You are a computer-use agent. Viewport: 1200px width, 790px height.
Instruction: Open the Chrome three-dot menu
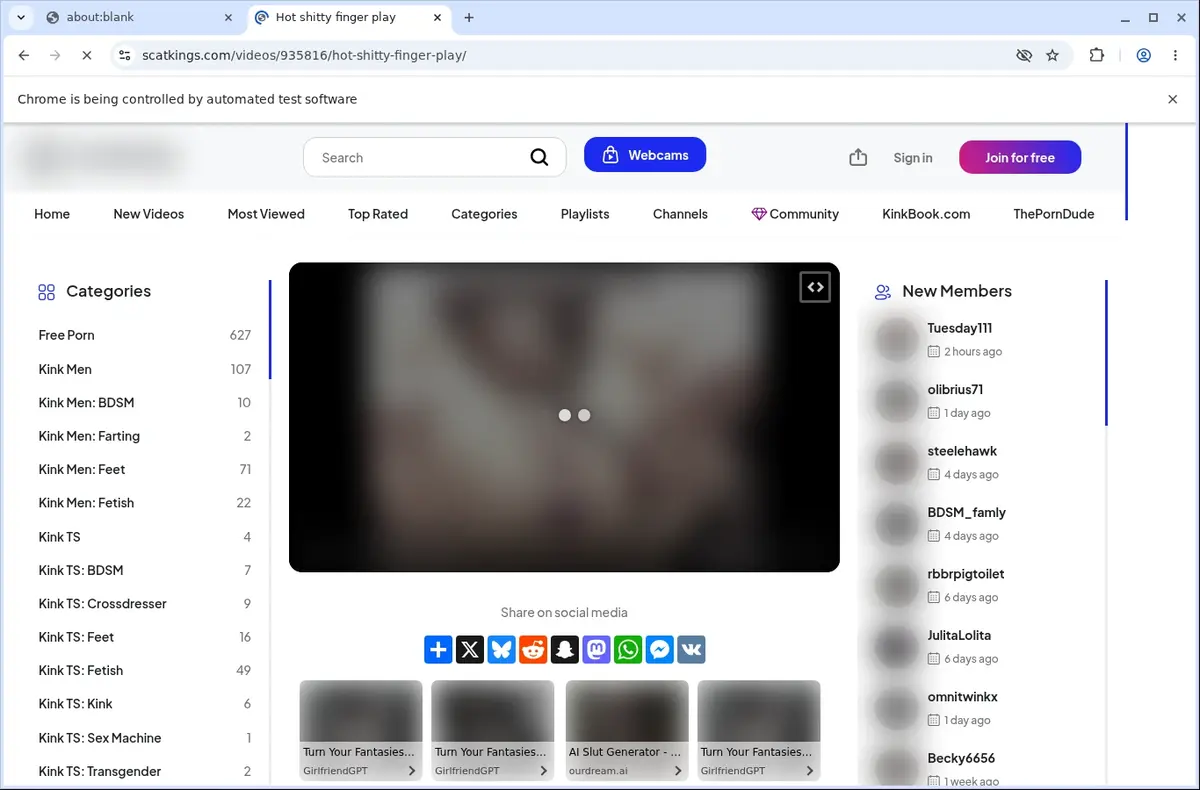point(1175,56)
